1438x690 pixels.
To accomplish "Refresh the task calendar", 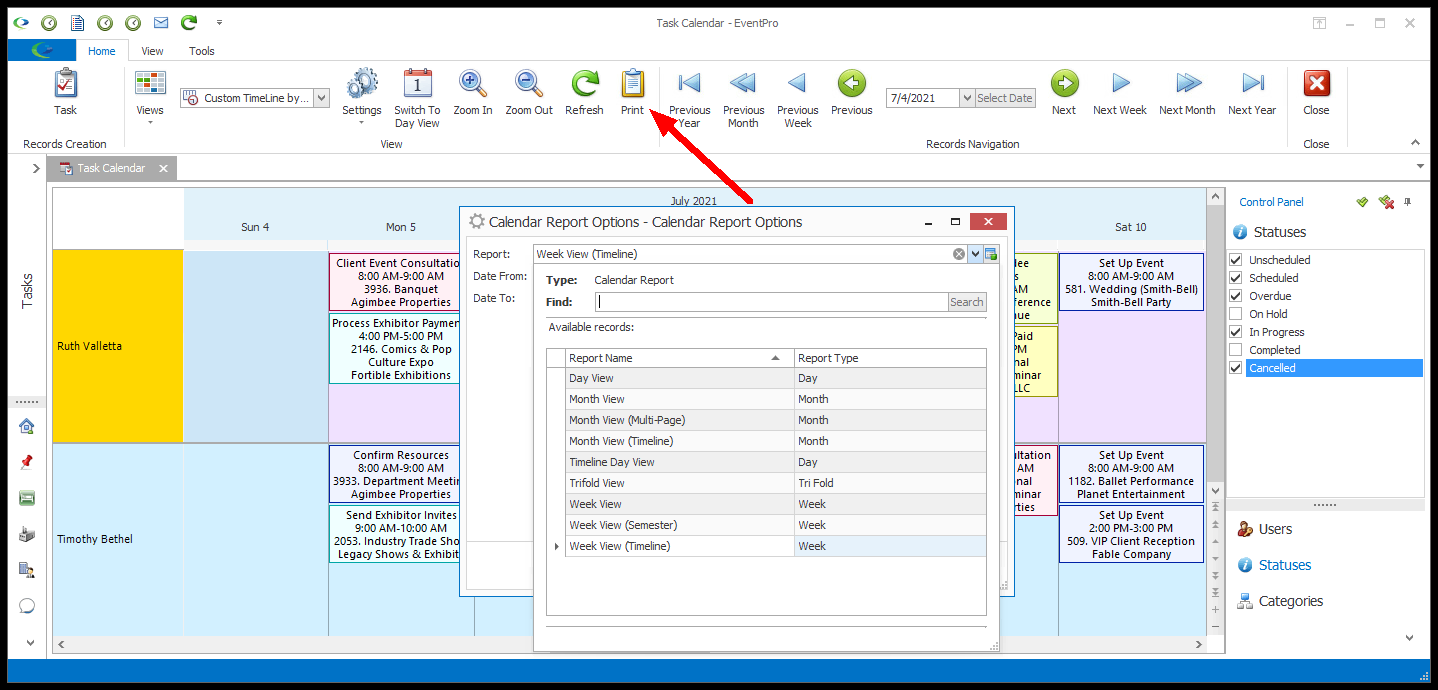I will tap(584, 92).
